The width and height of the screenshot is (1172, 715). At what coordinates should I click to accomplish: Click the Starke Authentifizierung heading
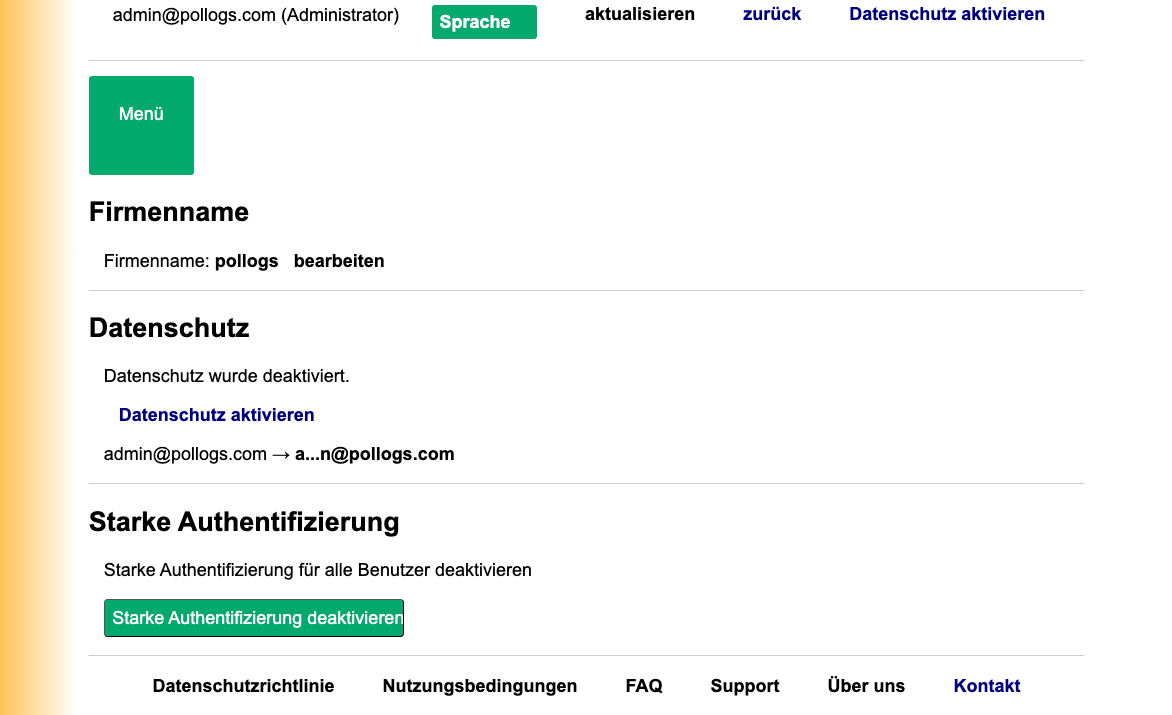244,522
